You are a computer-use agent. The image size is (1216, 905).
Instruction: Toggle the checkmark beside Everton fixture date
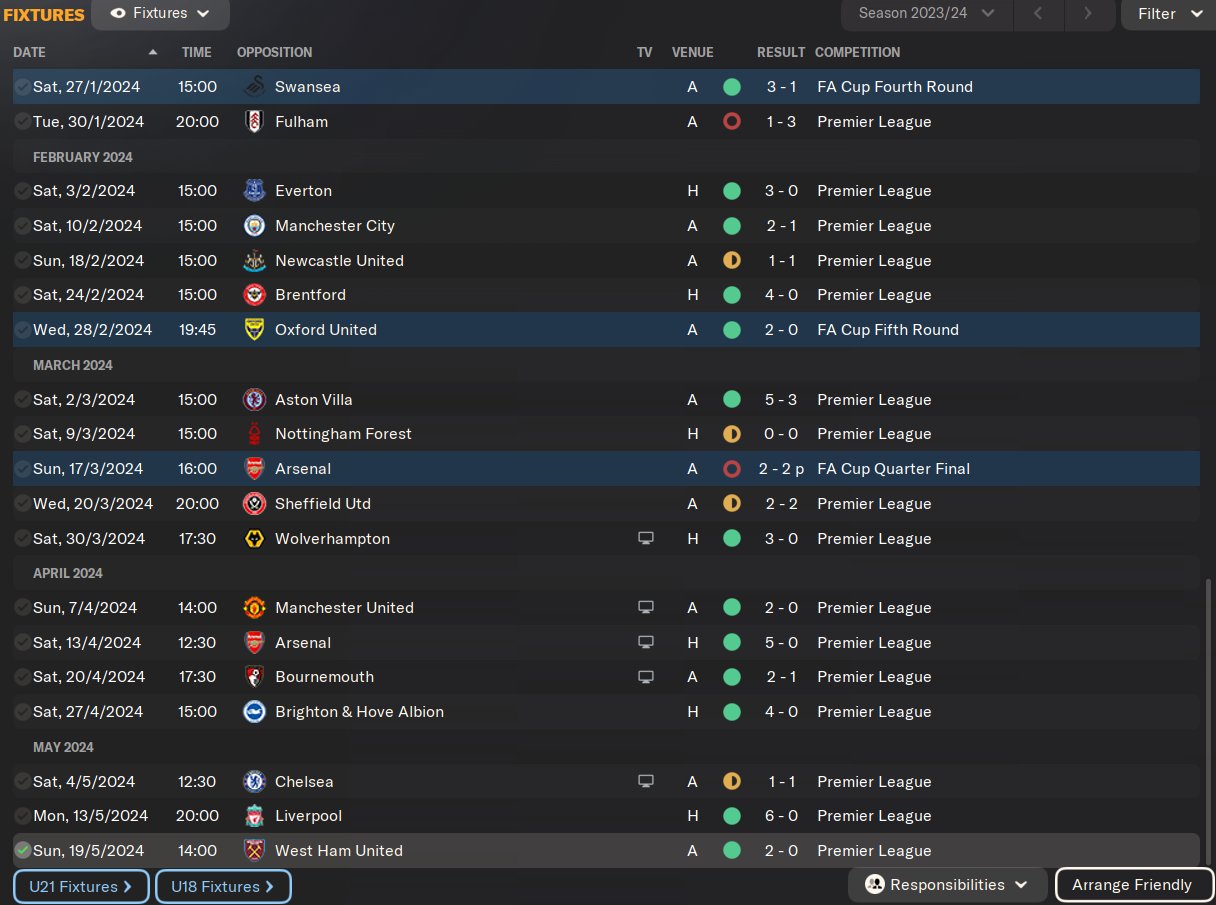tap(22, 191)
